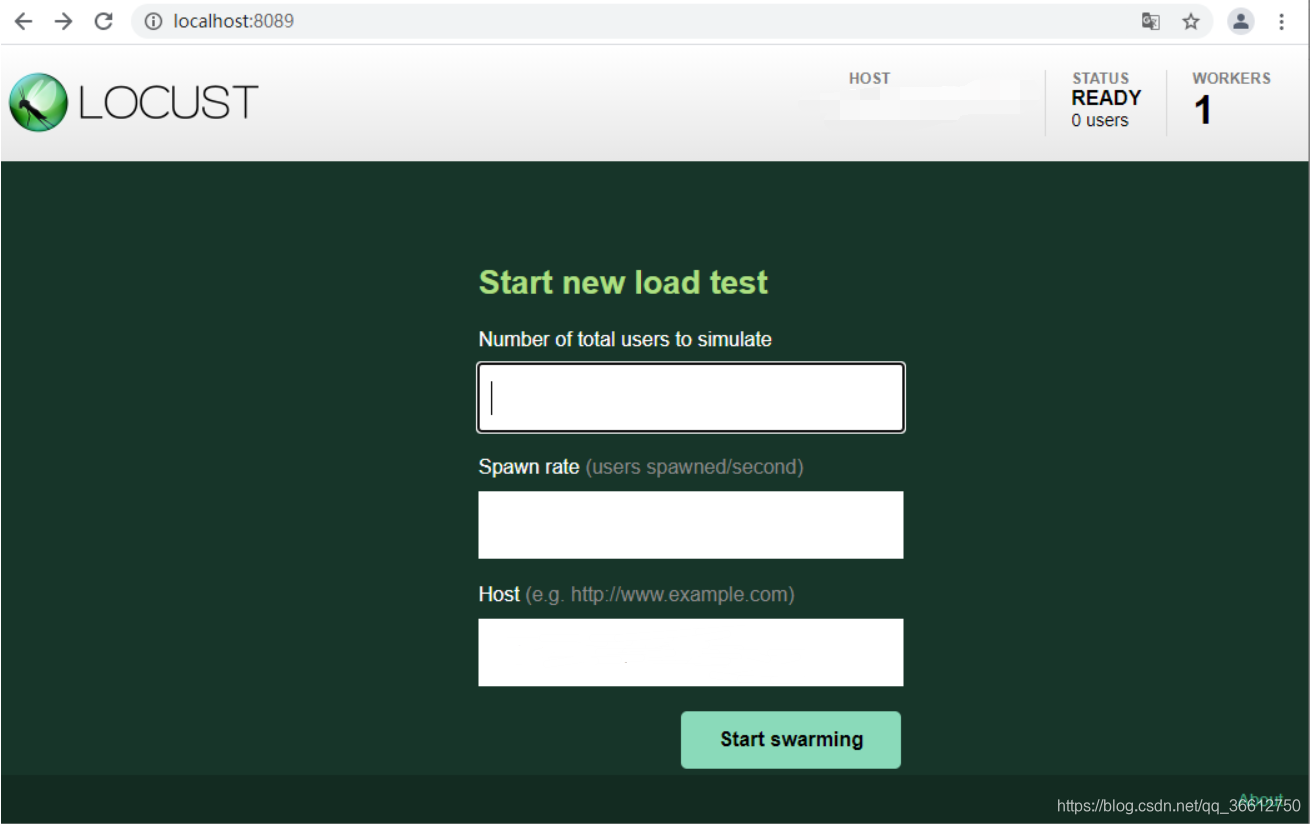
Task: Click the WORKERS count 1
Action: pos(1203,110)
